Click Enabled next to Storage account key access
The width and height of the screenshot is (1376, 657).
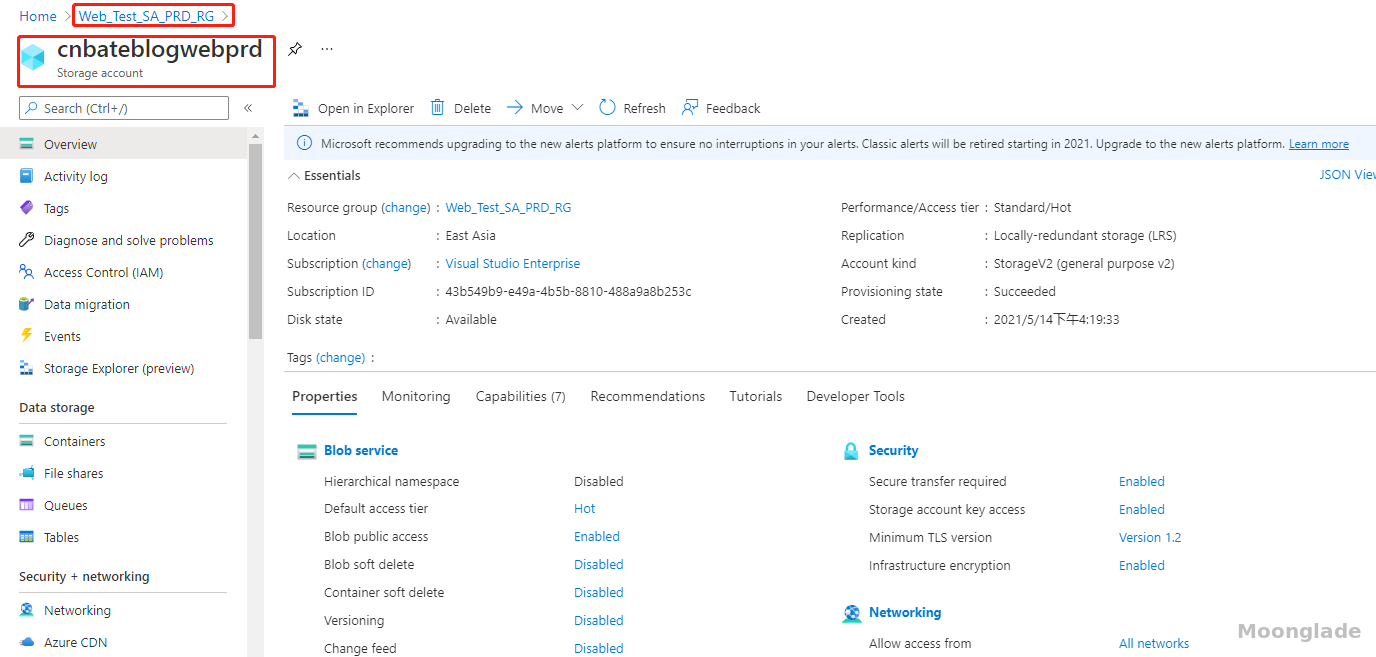tap(1142, 510)
